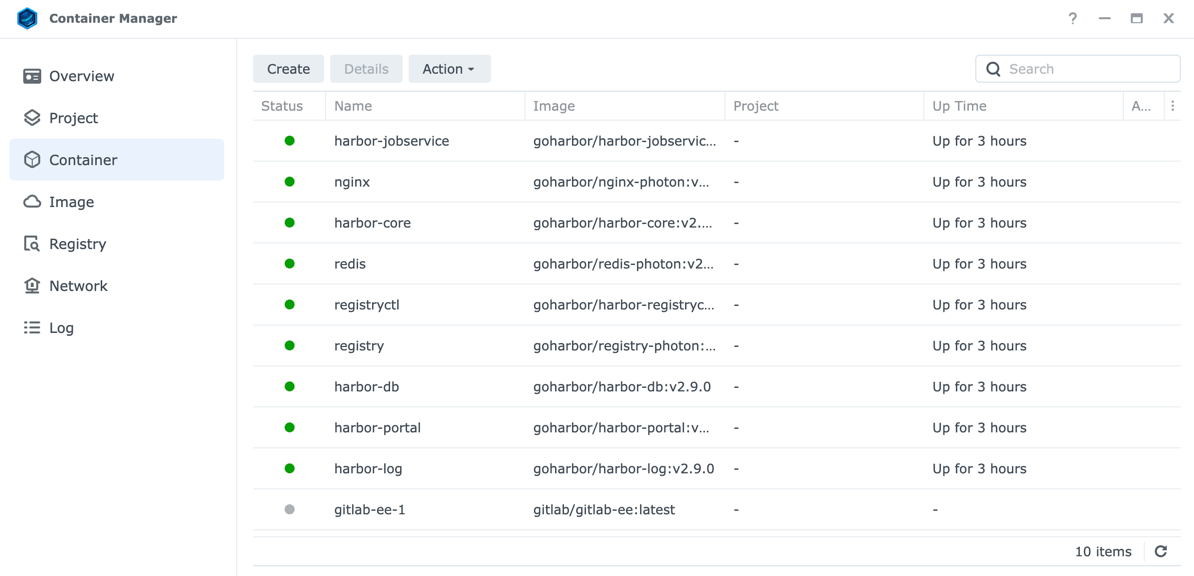1194x576 pixels.
Task: Click the Overview sidebar icon
Action: pos(32,76)
